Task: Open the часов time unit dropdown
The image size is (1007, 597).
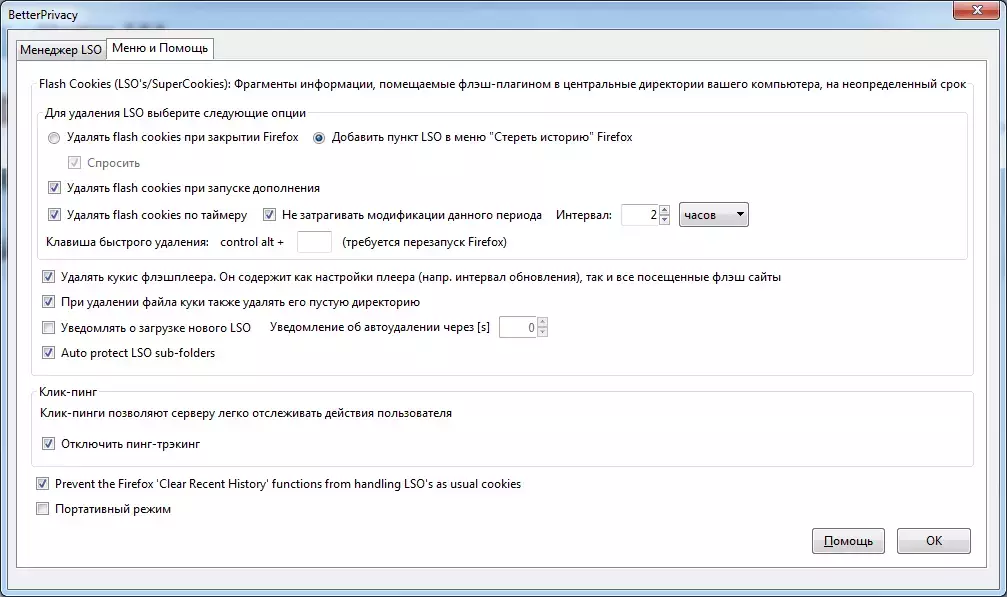Action: (714, 215)
